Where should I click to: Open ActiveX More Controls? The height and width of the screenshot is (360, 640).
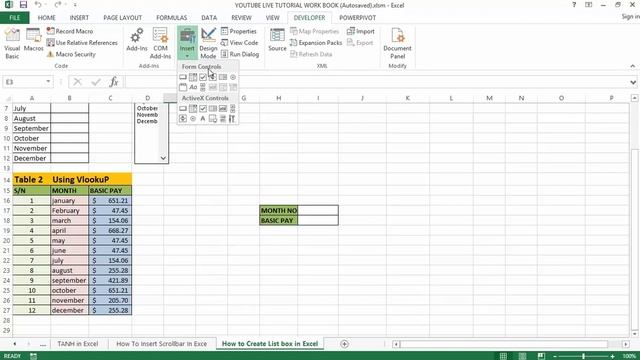point(233,118)
